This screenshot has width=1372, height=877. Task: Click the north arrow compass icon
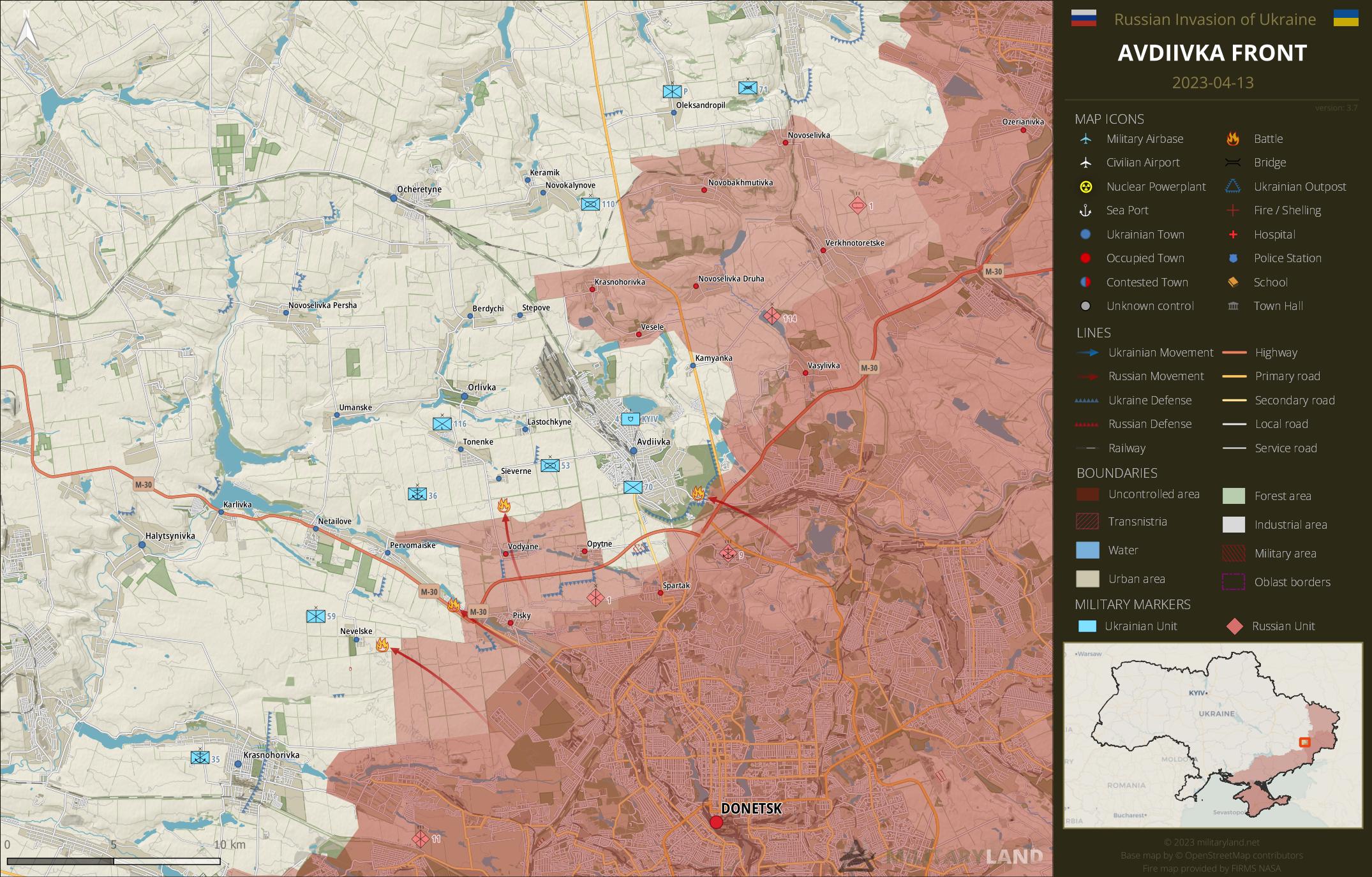pyautogui.click(x=26, y=31)
